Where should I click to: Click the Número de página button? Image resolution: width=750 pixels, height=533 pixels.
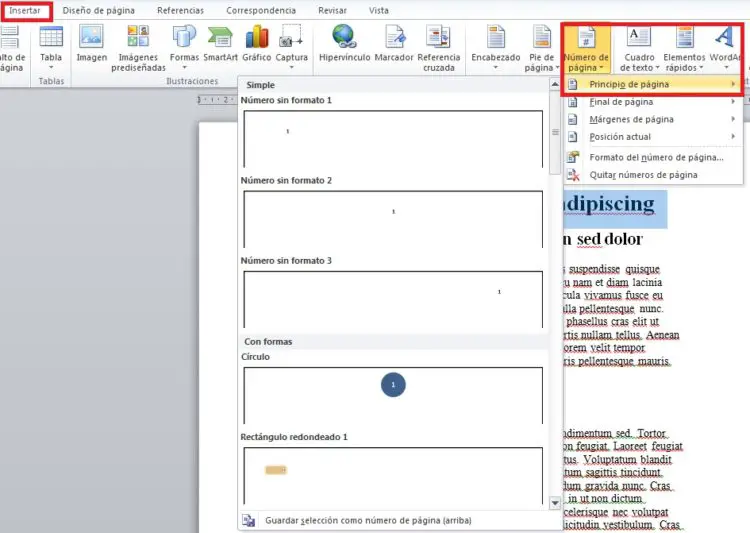tap(586, 49)
